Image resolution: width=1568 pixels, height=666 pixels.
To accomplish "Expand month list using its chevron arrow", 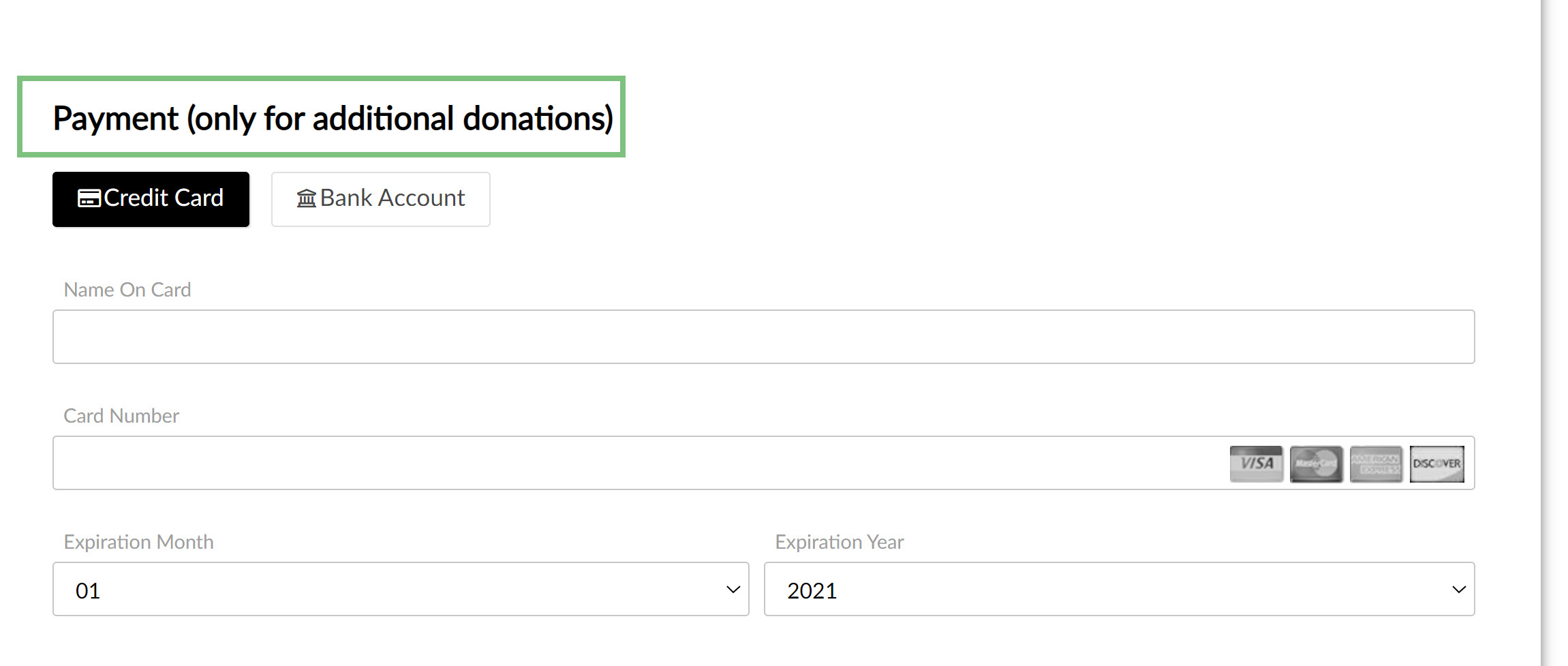I will pyautogui.click(x=733, y=590).
